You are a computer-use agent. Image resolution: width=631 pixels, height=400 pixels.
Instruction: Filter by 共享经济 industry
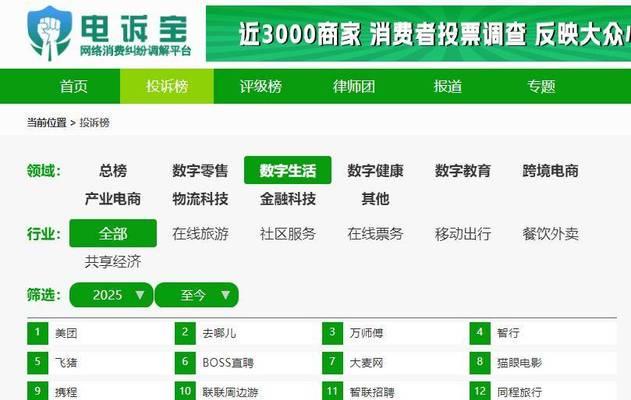point(113,262)
